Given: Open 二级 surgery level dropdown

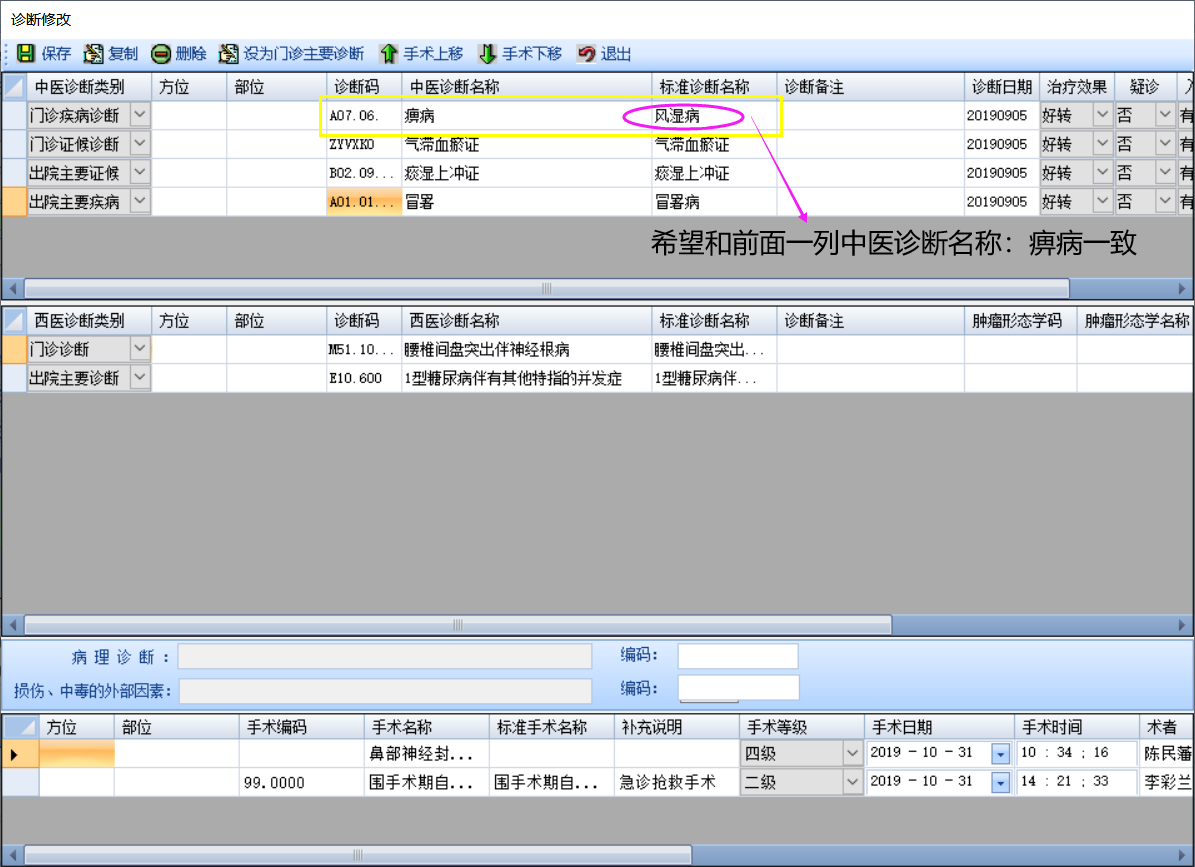Looking at the screenshot, I should tap(852, 782).
